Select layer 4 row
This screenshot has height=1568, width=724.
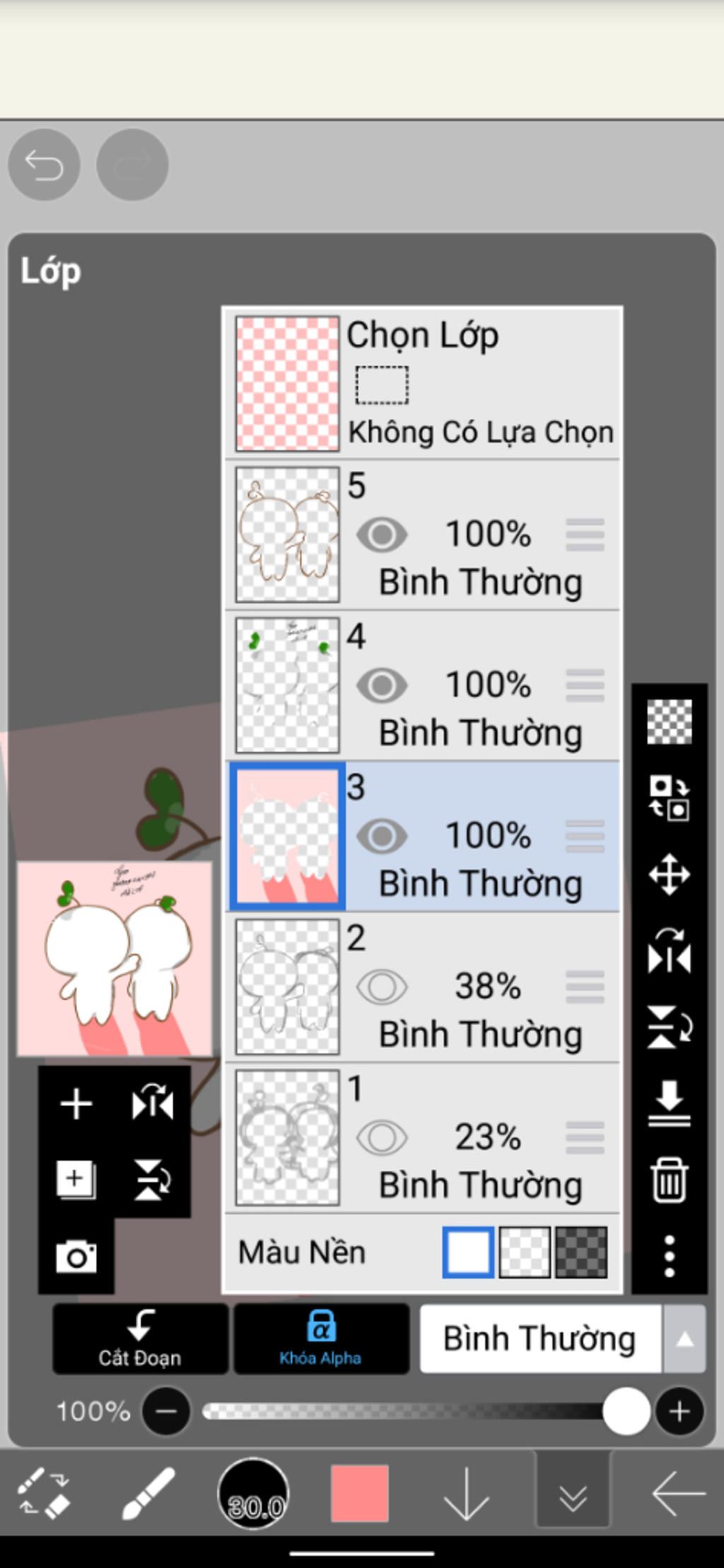pyautogui.click(x=422, y=685)
